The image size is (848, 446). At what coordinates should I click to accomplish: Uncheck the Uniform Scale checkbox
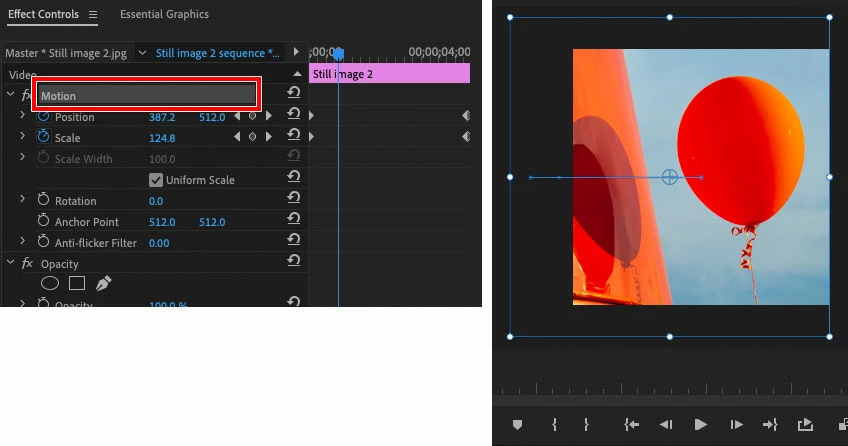click(x=156, y=180)
